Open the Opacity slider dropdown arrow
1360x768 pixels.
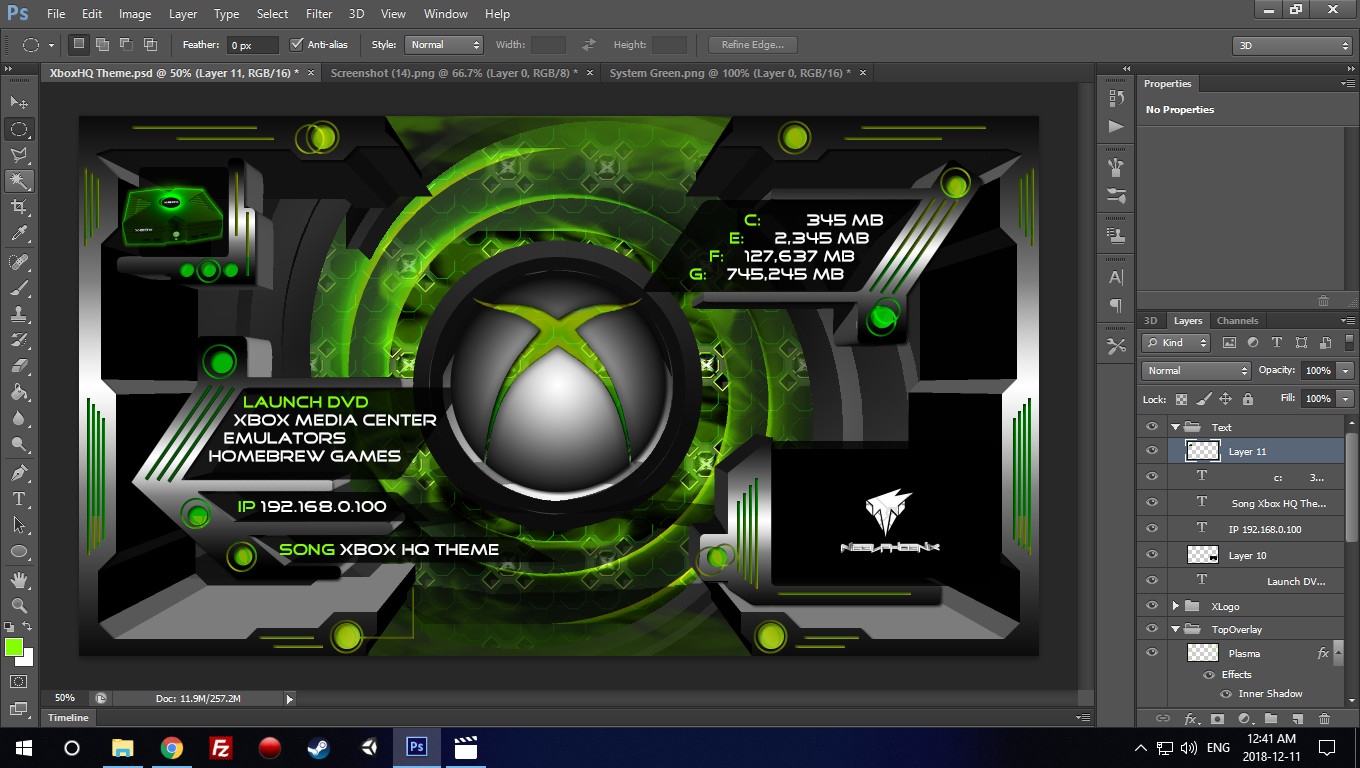pos(1345,370)
